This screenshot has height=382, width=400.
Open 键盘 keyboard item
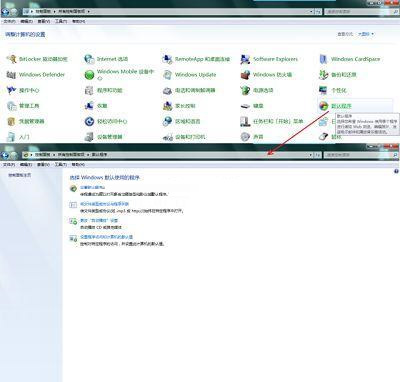coord(252,106)
